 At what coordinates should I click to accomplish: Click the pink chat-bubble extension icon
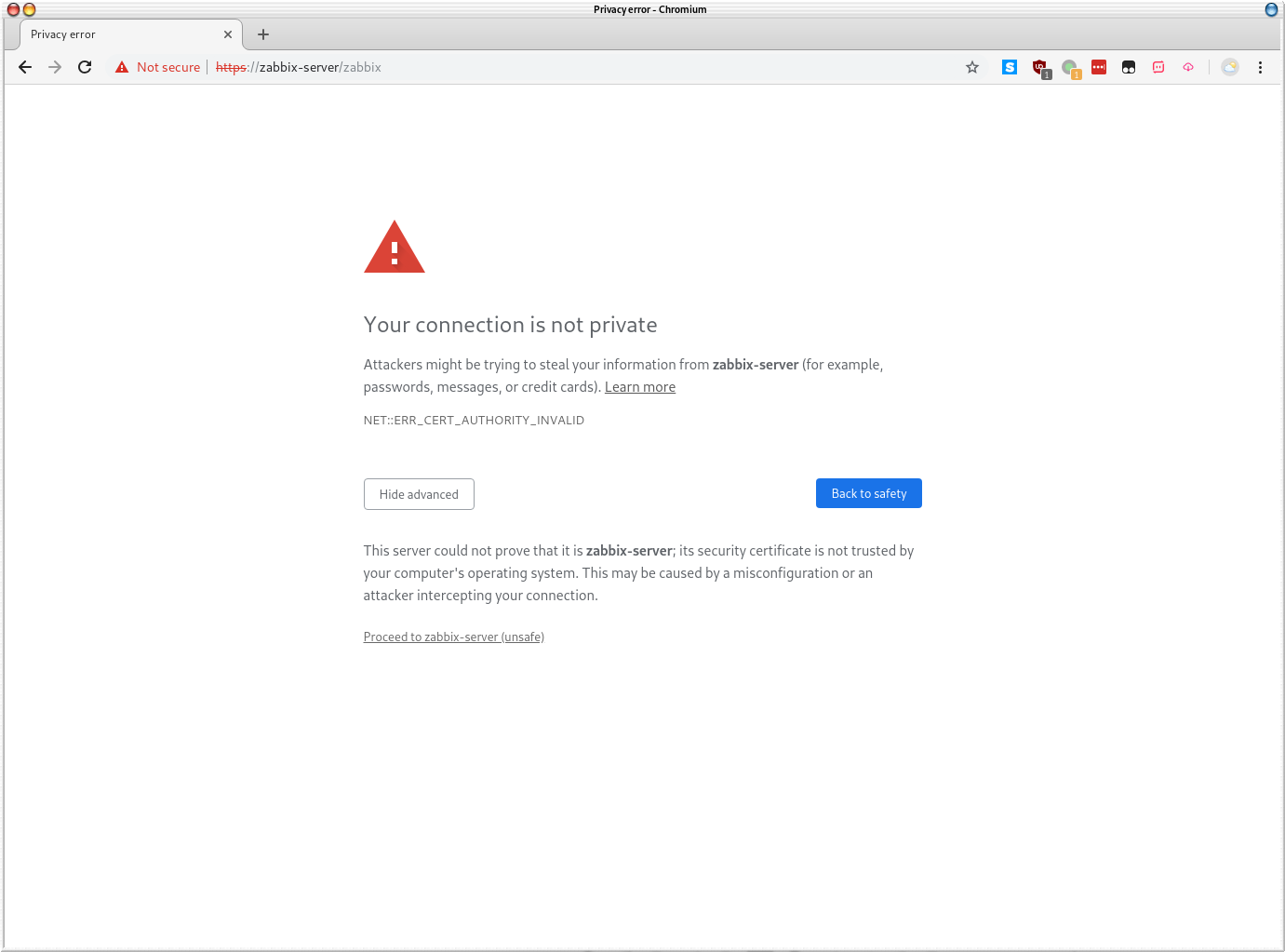1158,67
